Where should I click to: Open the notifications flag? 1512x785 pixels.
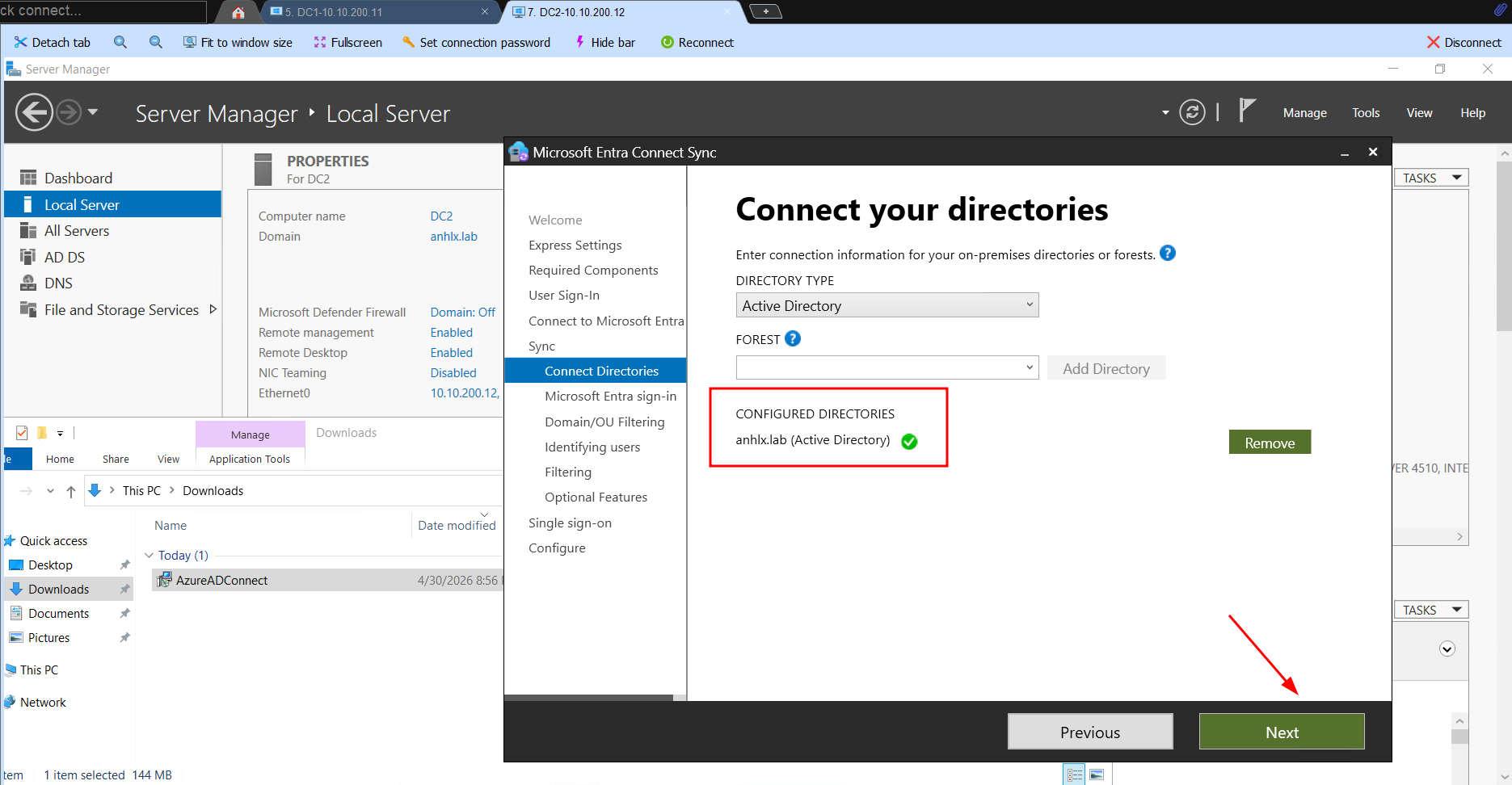1247,111
